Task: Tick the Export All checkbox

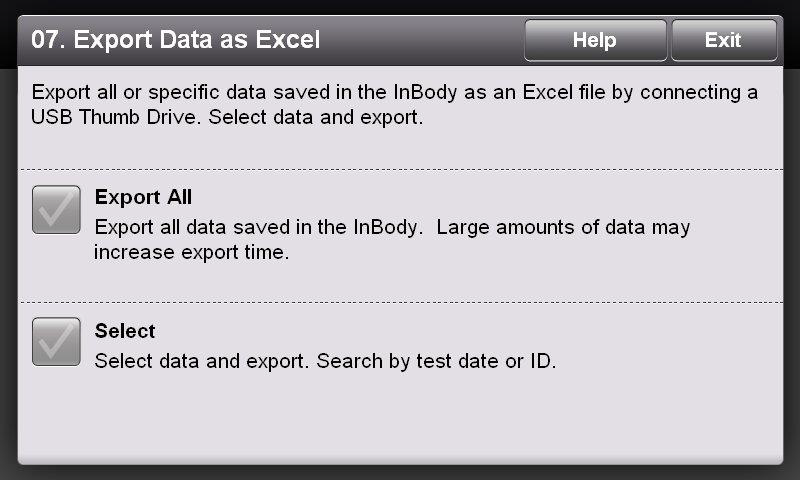Action: point(56,210)
